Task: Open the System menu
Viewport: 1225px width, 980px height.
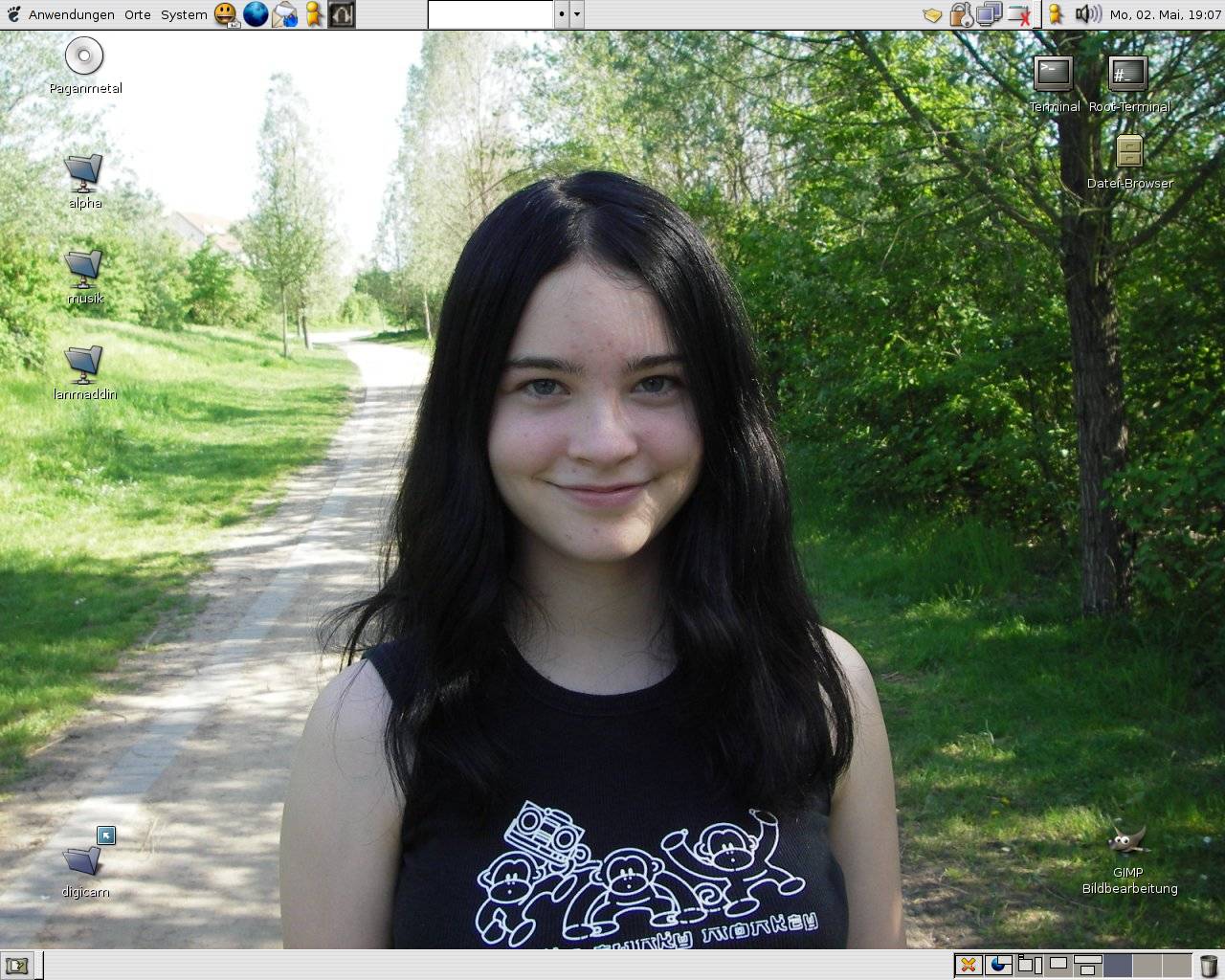Action: tap(184, 14)
